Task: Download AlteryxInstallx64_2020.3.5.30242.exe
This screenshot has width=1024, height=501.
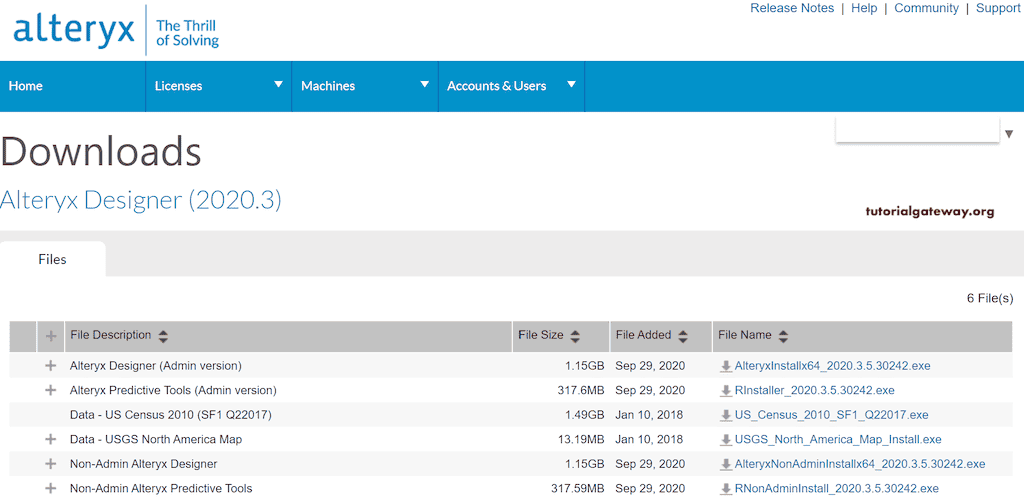Action: pyautogui.click(x=832, y=366)
